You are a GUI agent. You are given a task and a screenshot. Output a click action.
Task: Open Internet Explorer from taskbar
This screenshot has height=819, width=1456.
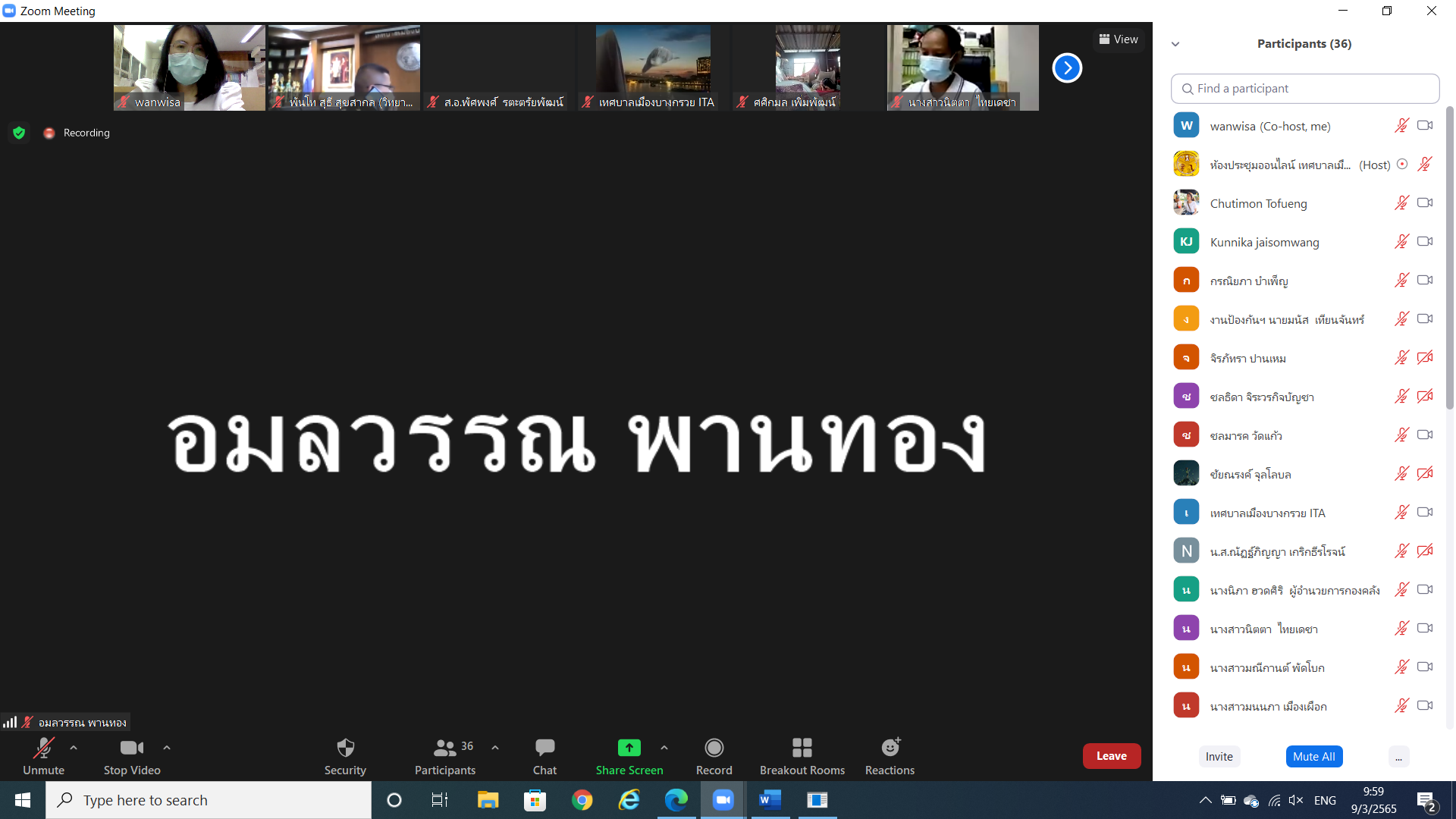[x=629, y=800]
